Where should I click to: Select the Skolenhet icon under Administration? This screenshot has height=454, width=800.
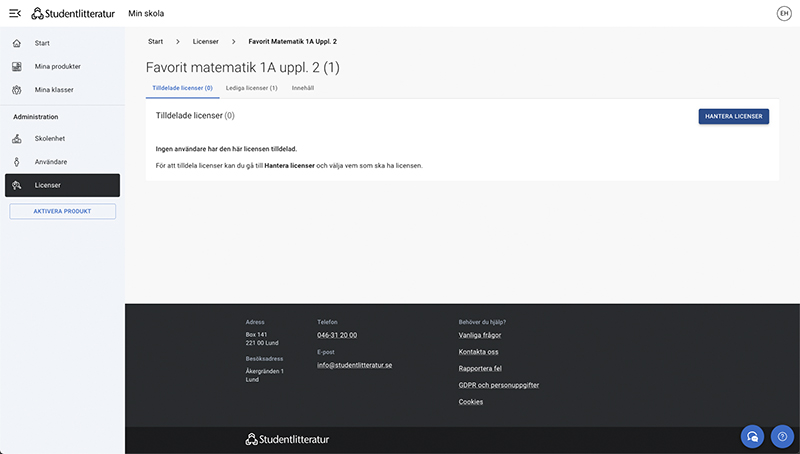(17, 138)
